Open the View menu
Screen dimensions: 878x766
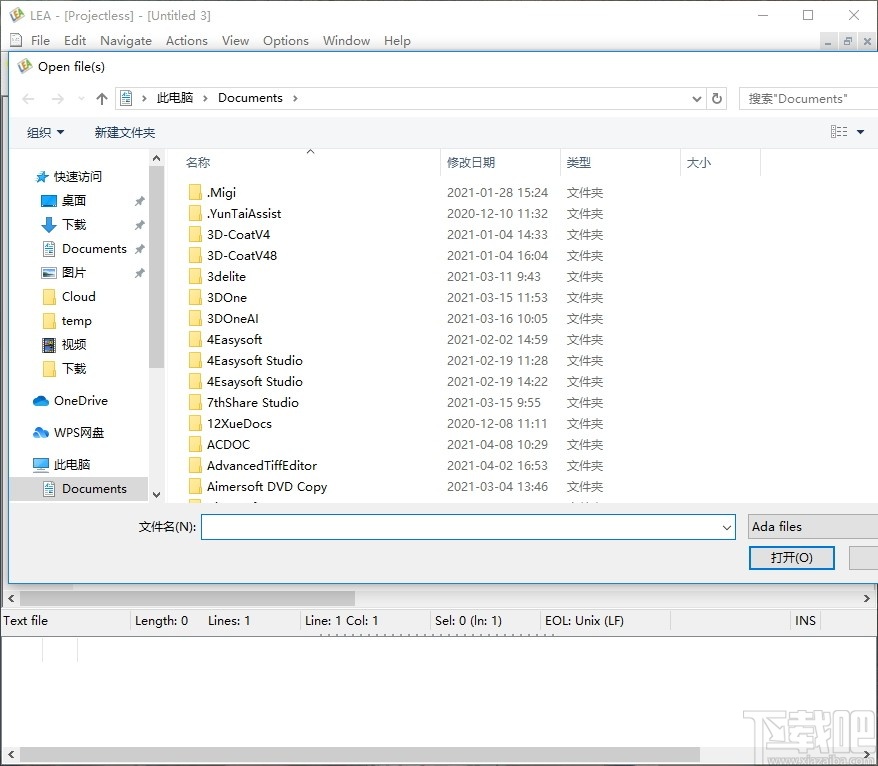(235, 41)
